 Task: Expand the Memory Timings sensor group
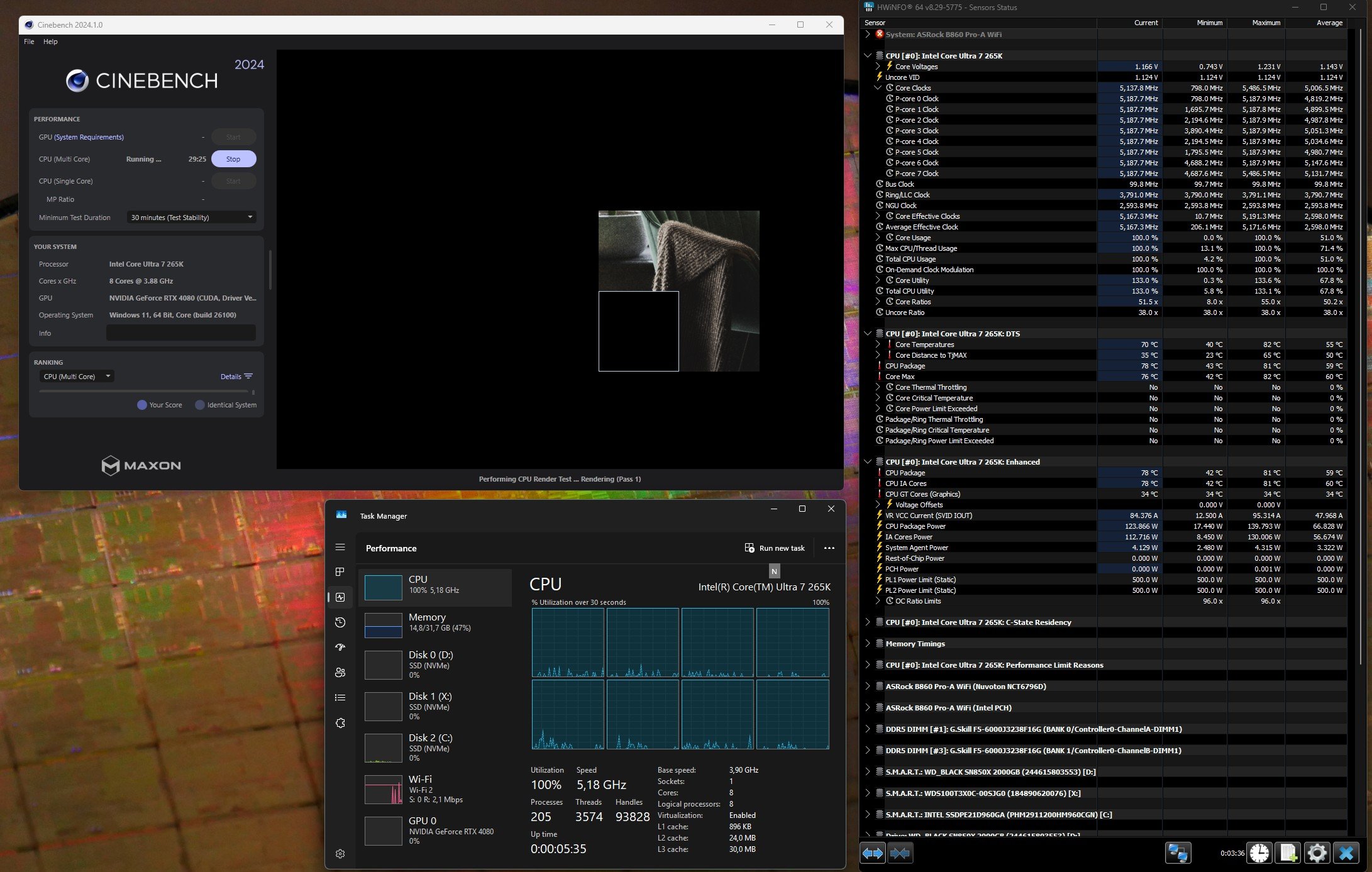868,644
